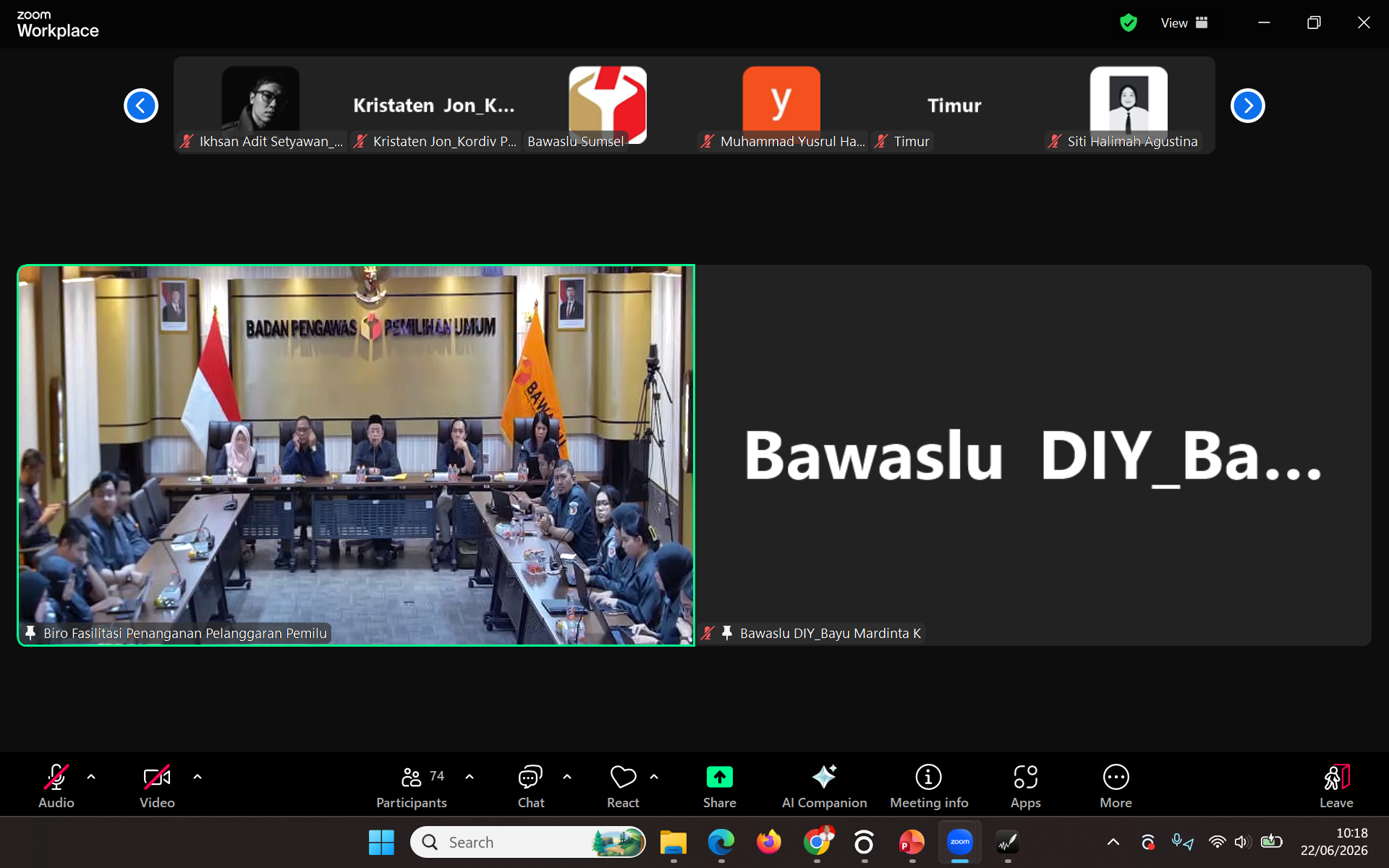Open battery status icon
The width and height of the screenshot is (1389, 868).
(x=1271, y=842)
